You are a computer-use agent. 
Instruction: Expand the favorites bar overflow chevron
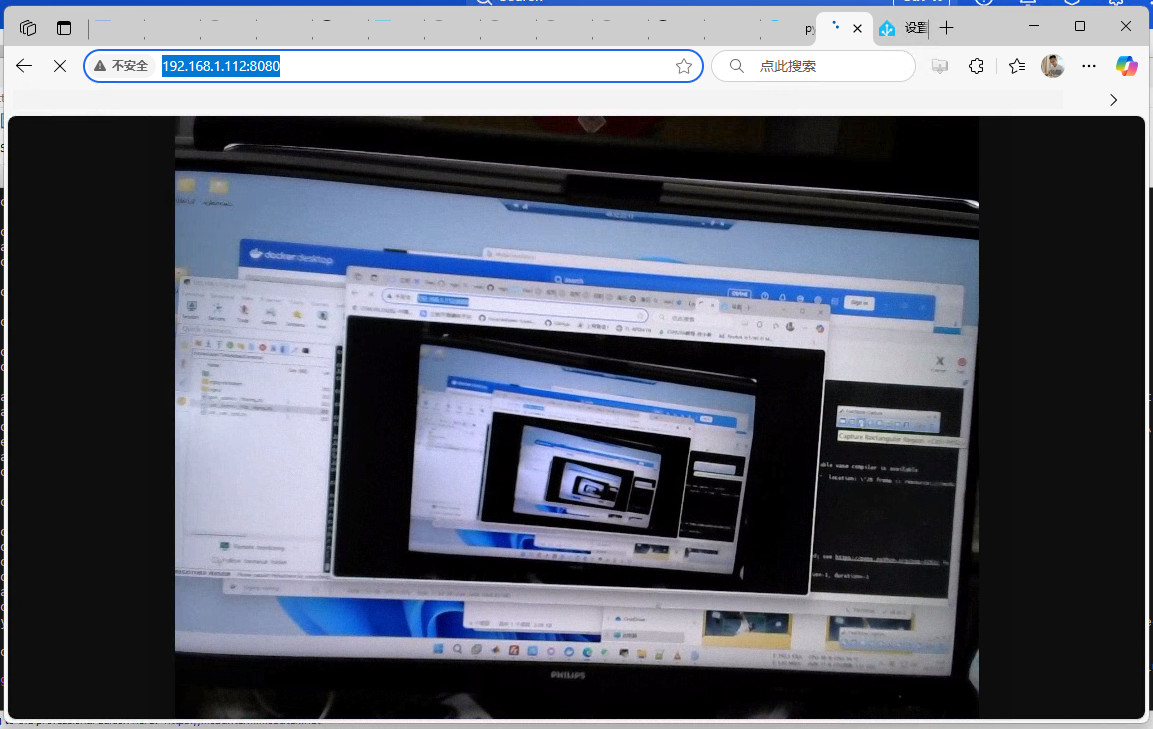coord(1114,100)
